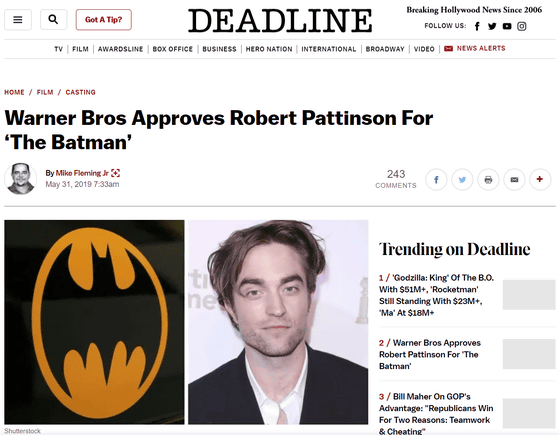Share article on Facebook round button

click(x=436, y=179)
